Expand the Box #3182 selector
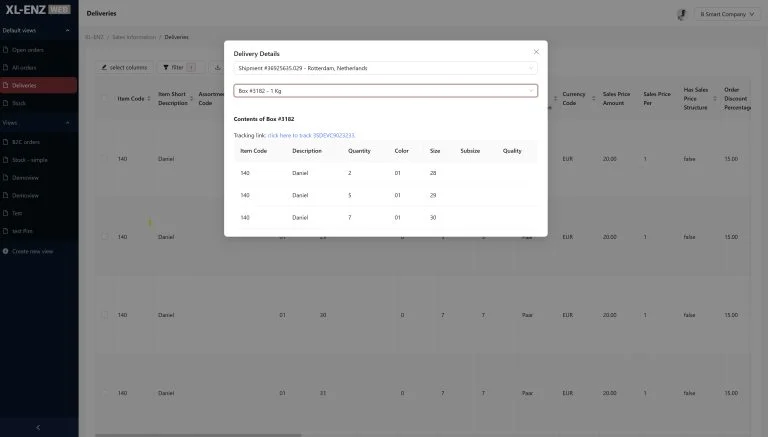Viewport: 768px width, 437px height. pos(385,91)
